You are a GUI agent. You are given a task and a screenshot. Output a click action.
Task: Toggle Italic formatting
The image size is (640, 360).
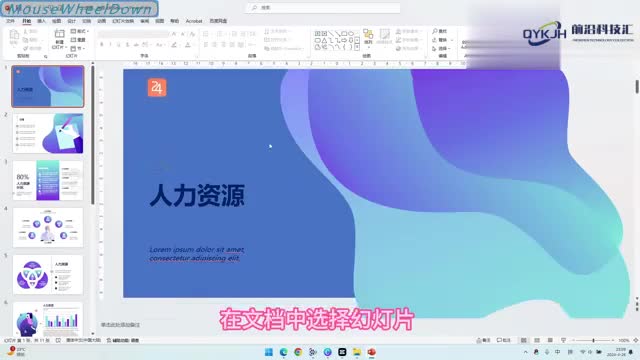click(110, 45)
